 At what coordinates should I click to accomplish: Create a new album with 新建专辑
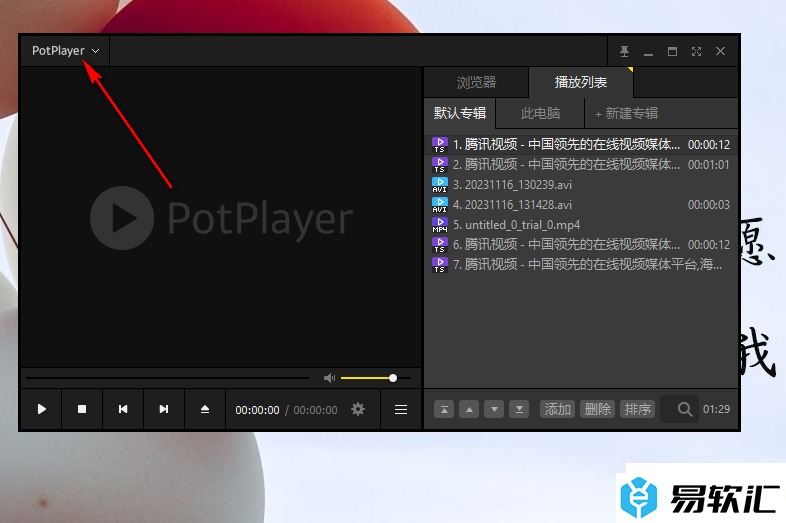[x=627, y=113]
